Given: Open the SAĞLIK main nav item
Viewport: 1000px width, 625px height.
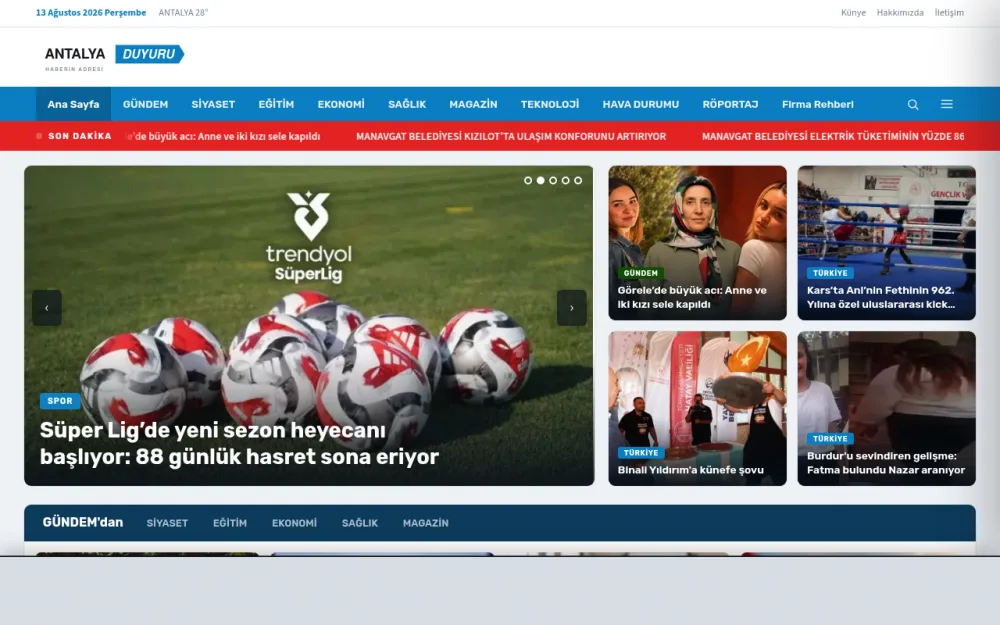Looking at the screenshot, I should point(407,104).
